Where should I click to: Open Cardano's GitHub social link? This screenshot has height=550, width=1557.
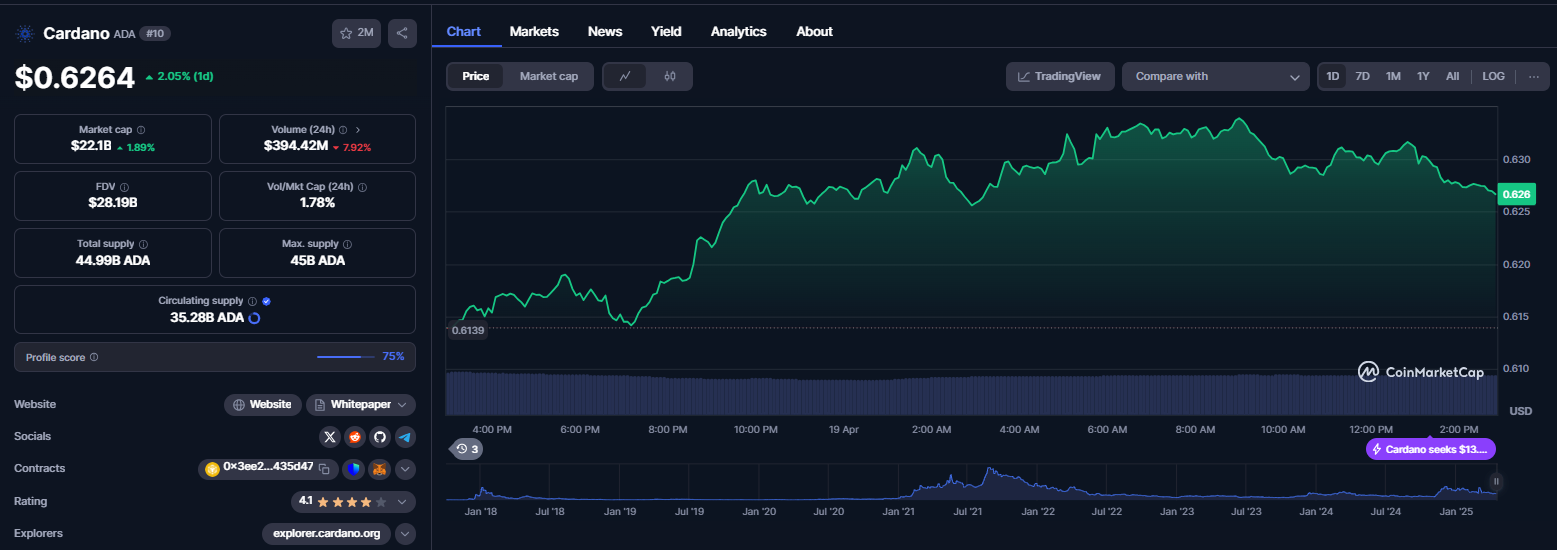point(380,437)
